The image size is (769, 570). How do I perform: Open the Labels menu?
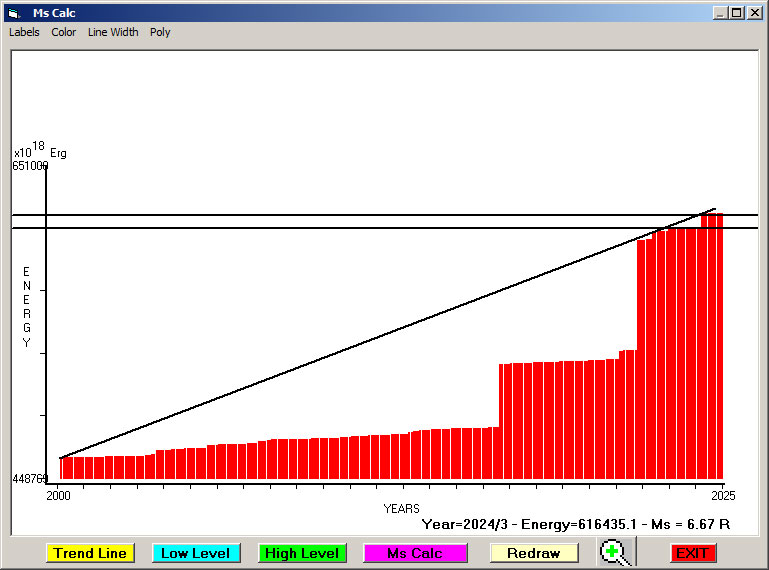(24, 32)
